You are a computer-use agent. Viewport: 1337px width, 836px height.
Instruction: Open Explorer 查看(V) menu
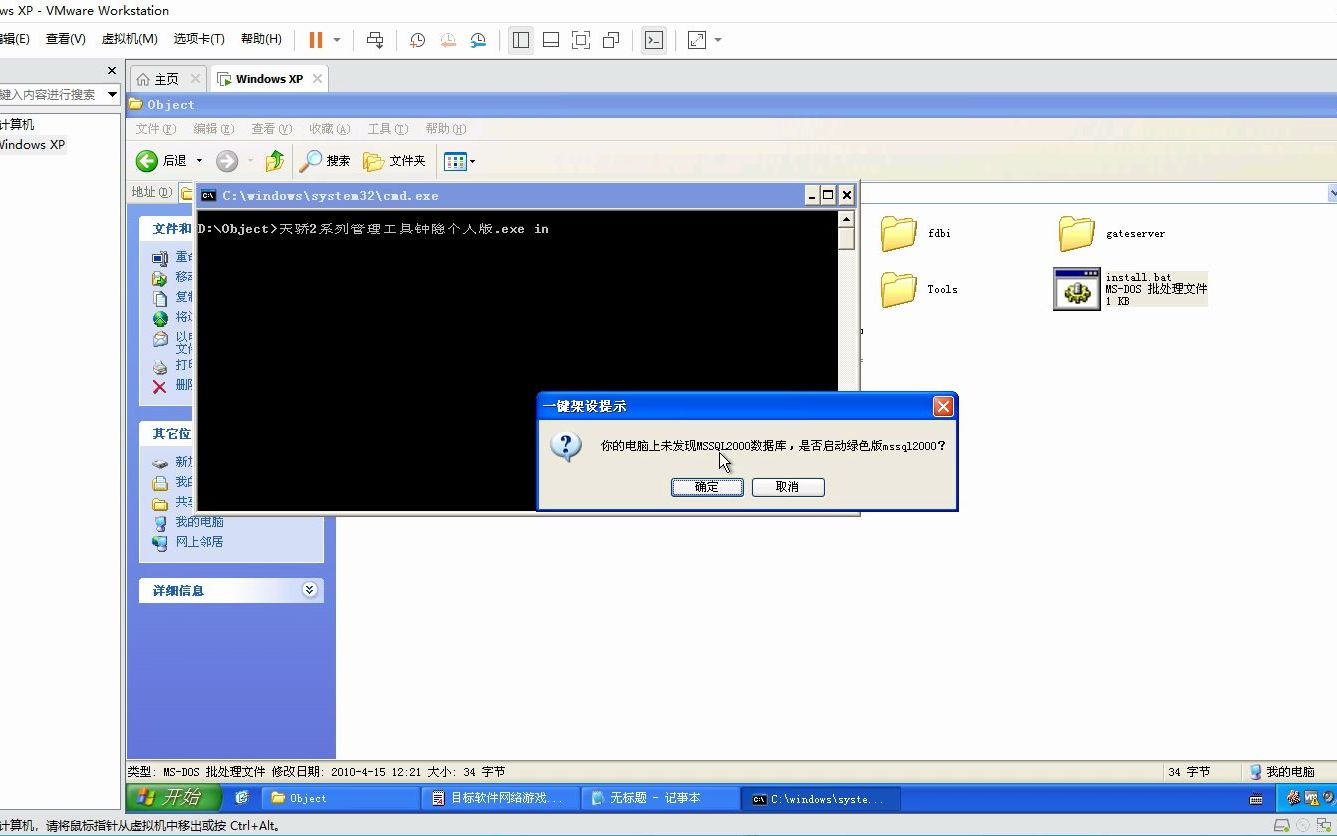click(x=271, y=129)
